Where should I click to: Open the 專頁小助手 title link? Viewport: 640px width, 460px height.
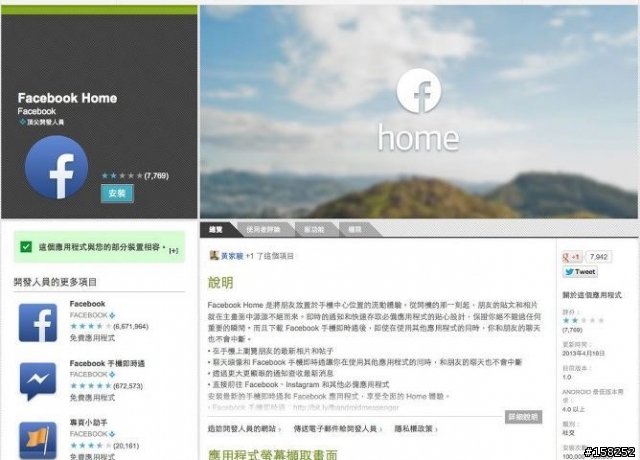click(x=88, y=422)
